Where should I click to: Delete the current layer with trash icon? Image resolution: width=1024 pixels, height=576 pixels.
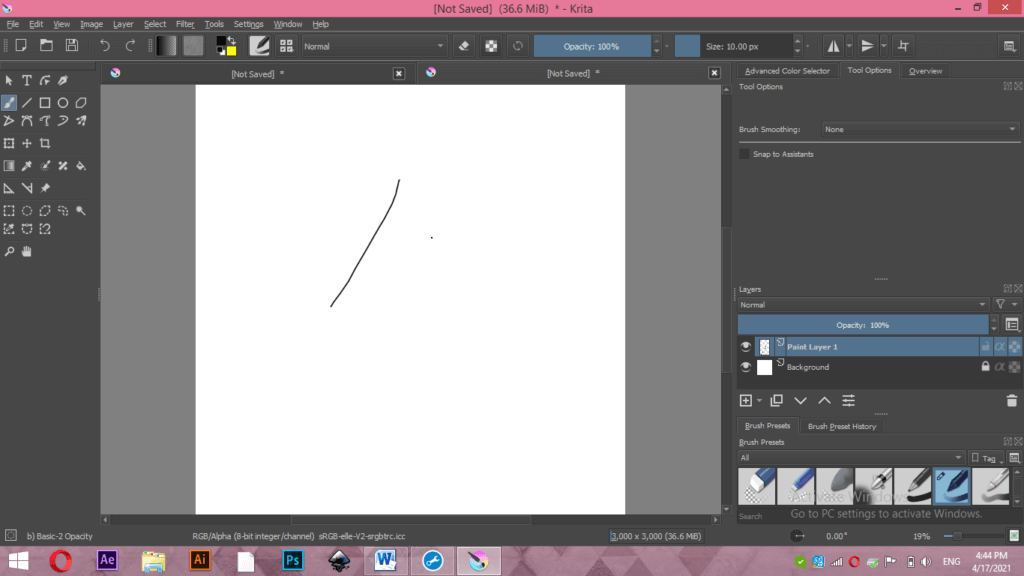click(x=1011, y=400)
